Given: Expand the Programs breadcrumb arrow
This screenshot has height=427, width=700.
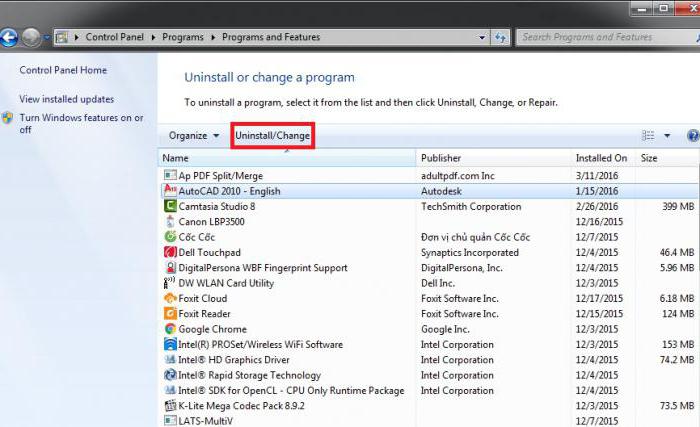Looking at the screenshot, I should click(213, 38).
